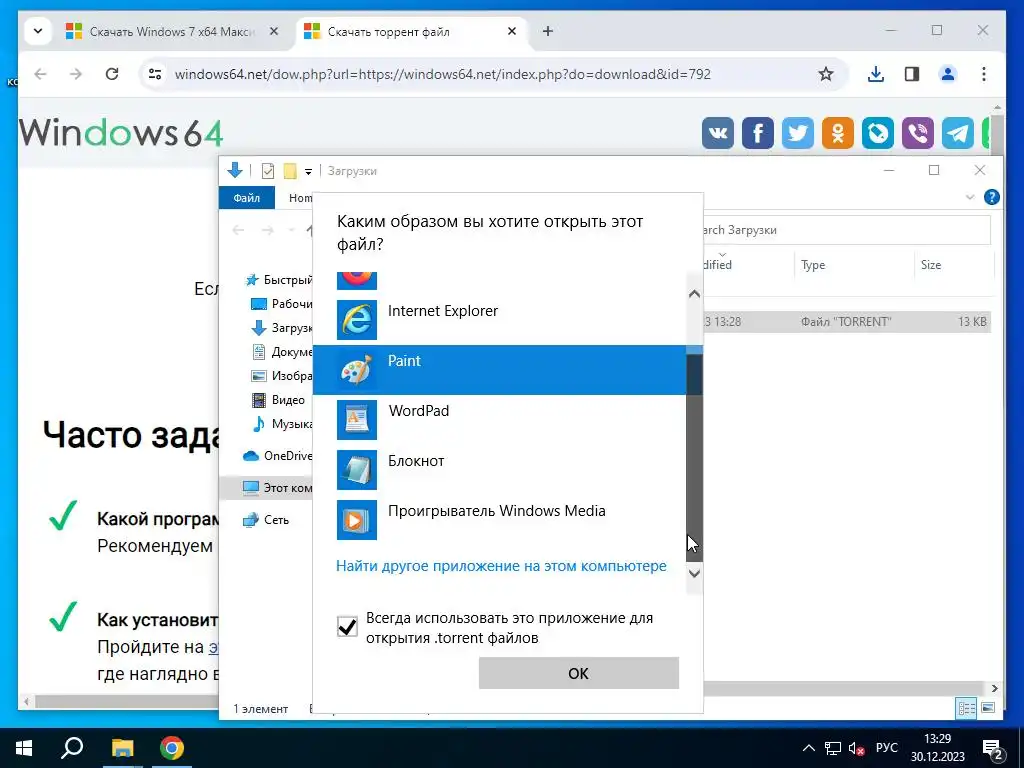
Task: Open File Explorer from the taskbar
Action: [122, 748]
